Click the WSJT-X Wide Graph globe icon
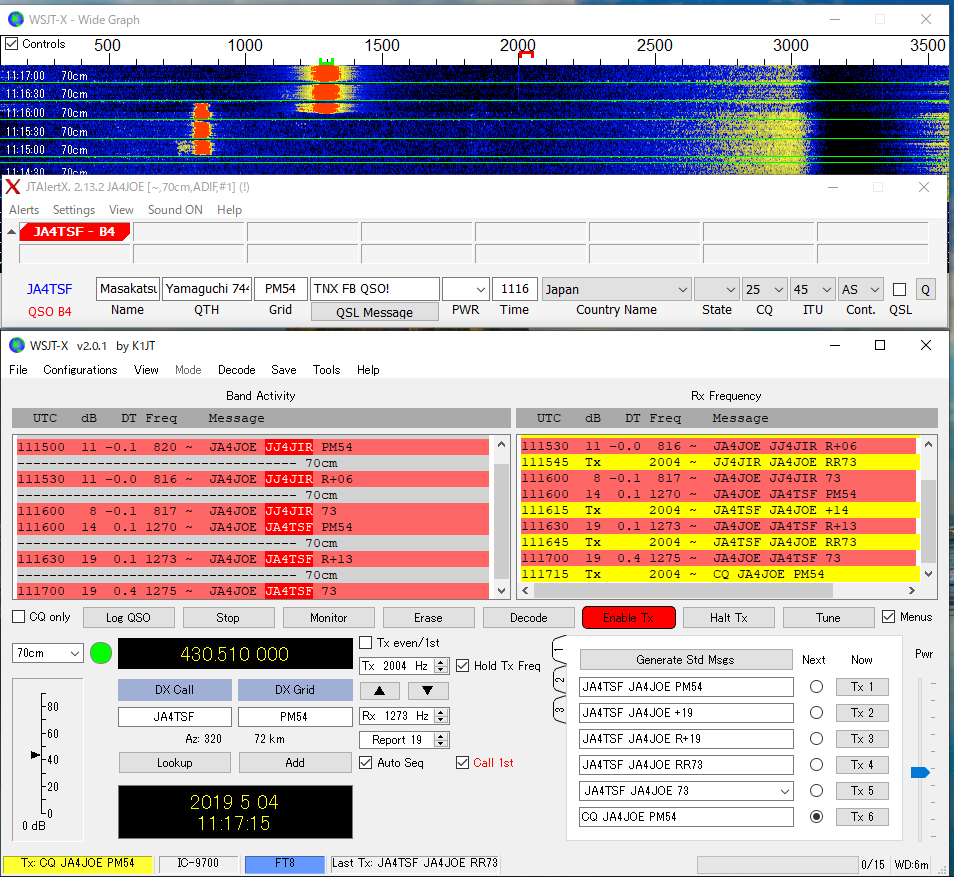This screenshot has width=954, height=877. [x=16, y=19]
